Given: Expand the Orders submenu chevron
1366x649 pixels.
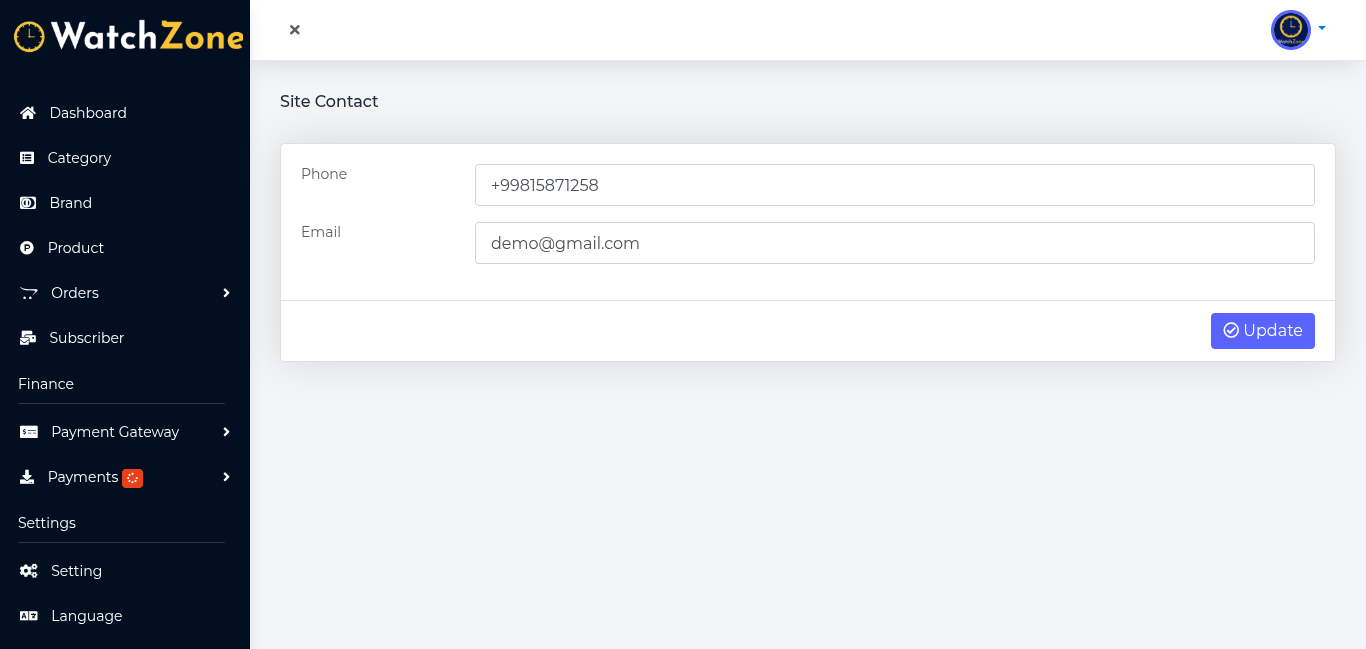Looking at the screenshot, I should [x=226, y=293].
